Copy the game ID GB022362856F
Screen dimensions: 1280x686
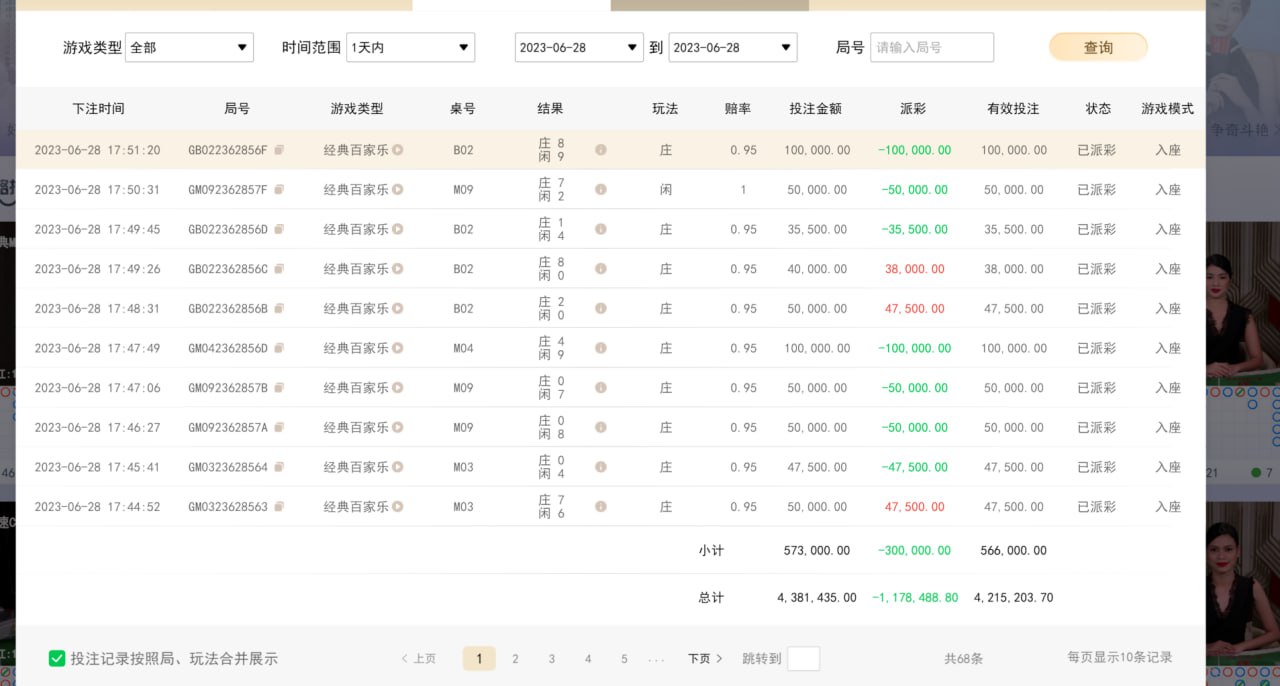[279, 149]
